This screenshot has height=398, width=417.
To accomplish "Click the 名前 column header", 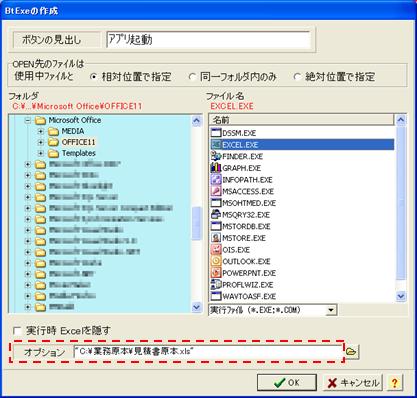I will 302,120.
